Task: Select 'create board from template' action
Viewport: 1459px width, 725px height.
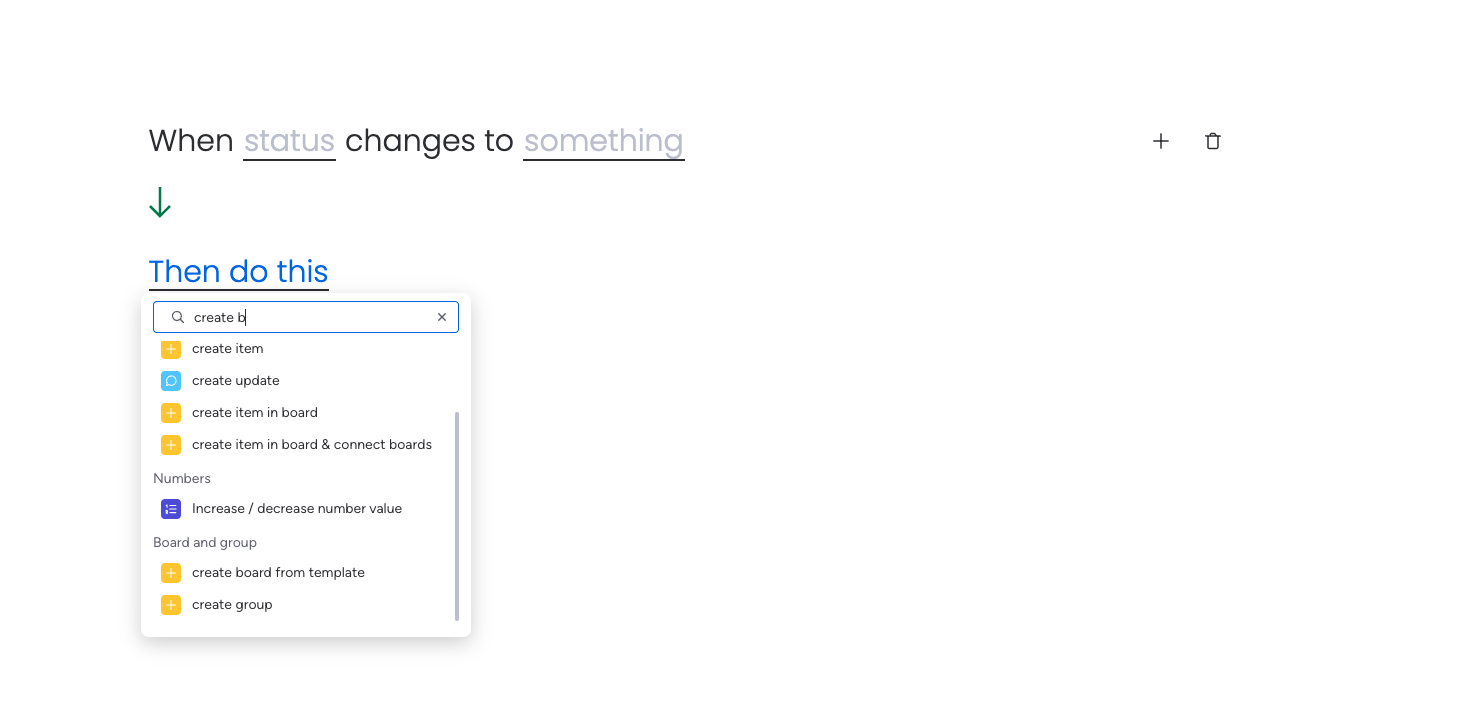Action: pos(278,573)
